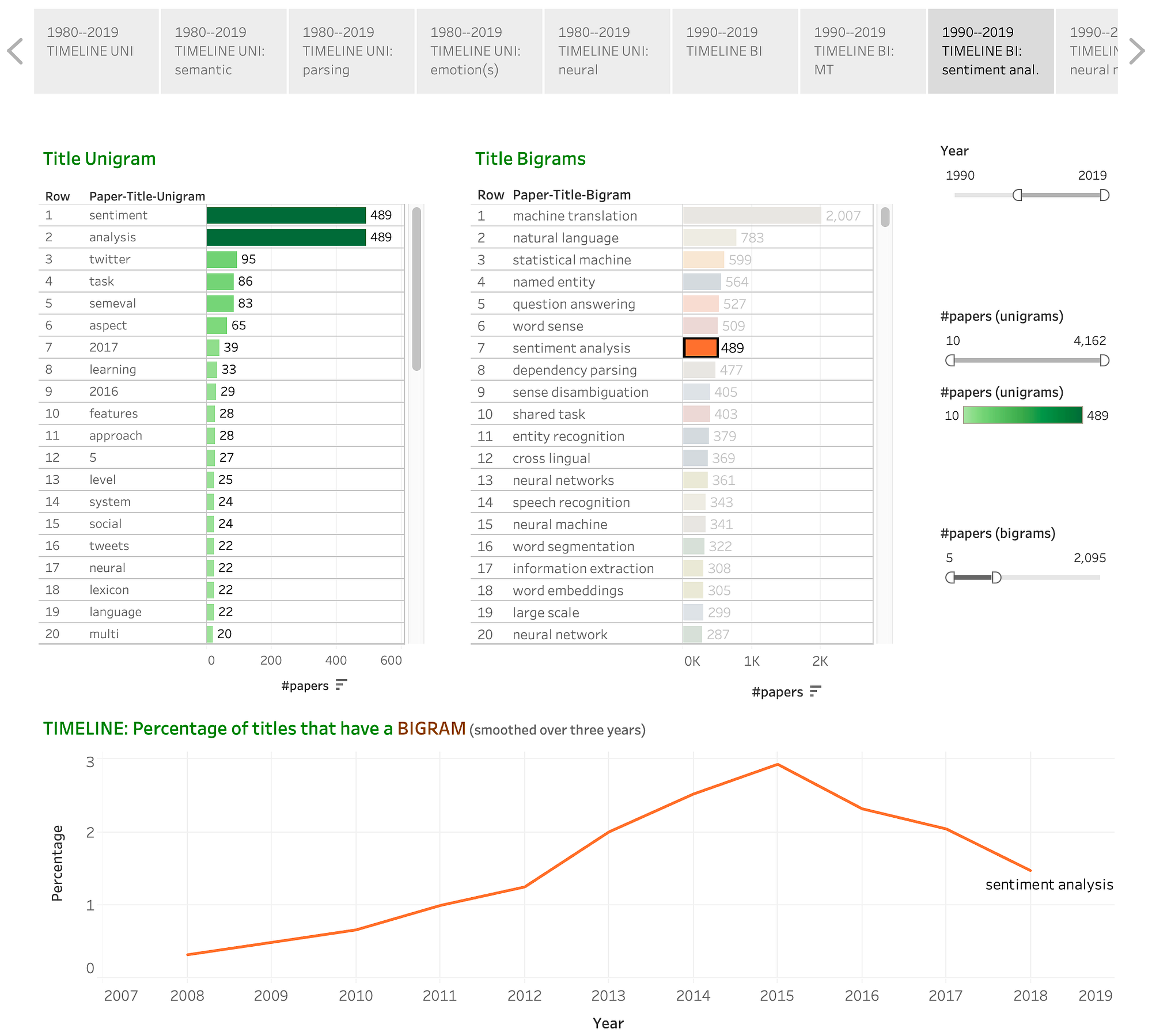Click #papers (unigrams) slider right handle
1152x1036 pixels.
[x=1104, y=360]
